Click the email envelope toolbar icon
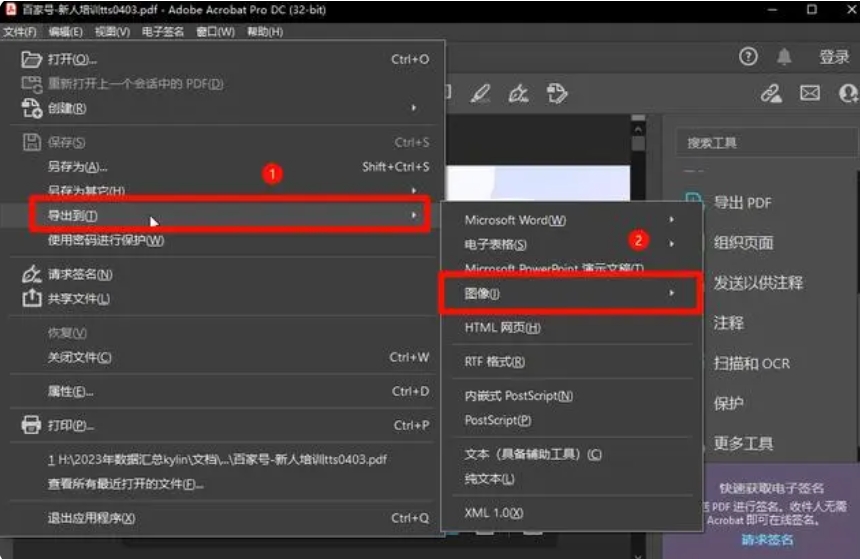The width and height of the screenshot is (860, 559). [x=810, y=93]
